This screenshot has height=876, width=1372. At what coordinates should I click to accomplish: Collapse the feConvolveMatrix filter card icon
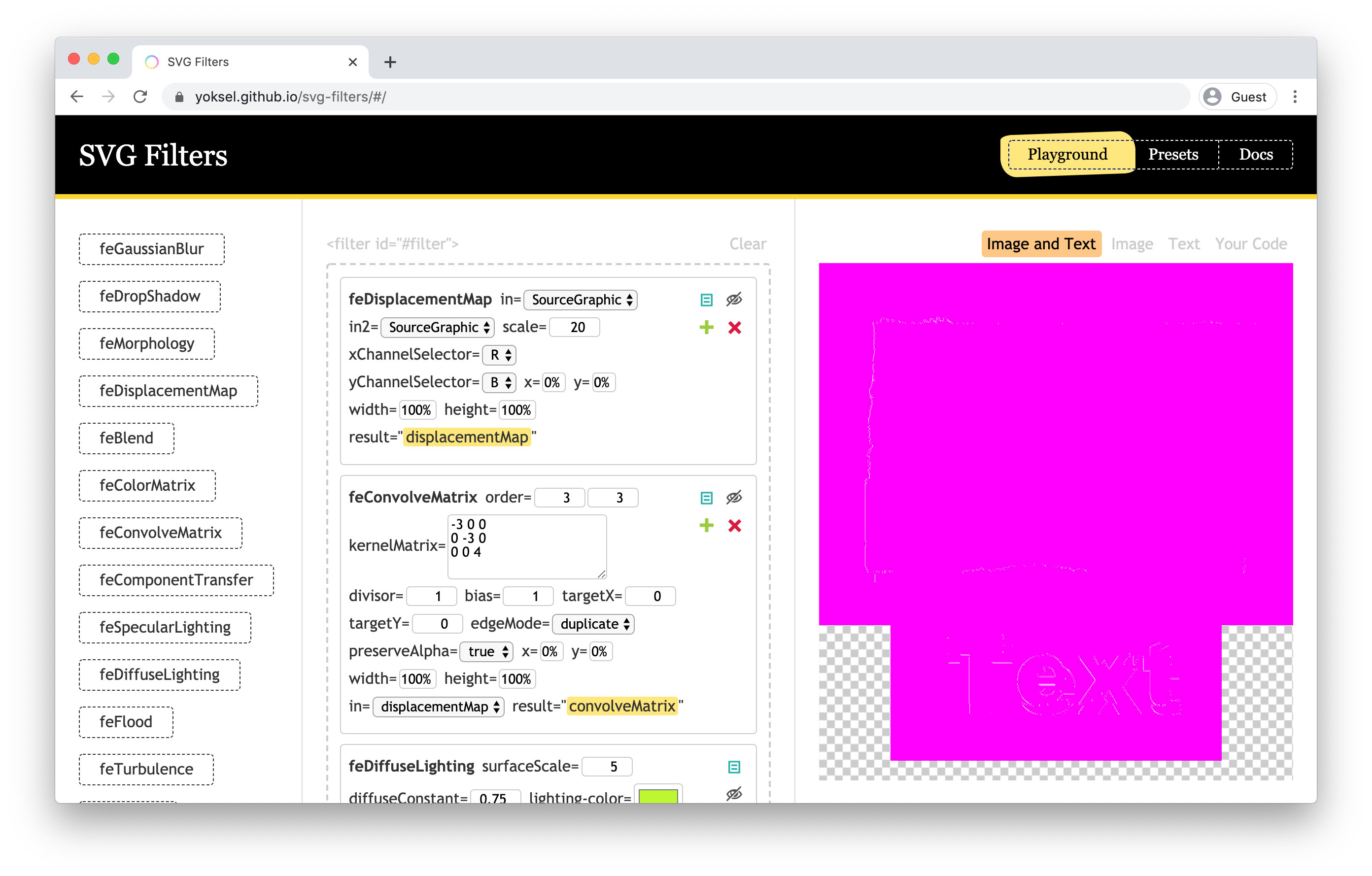coord(706,498)
